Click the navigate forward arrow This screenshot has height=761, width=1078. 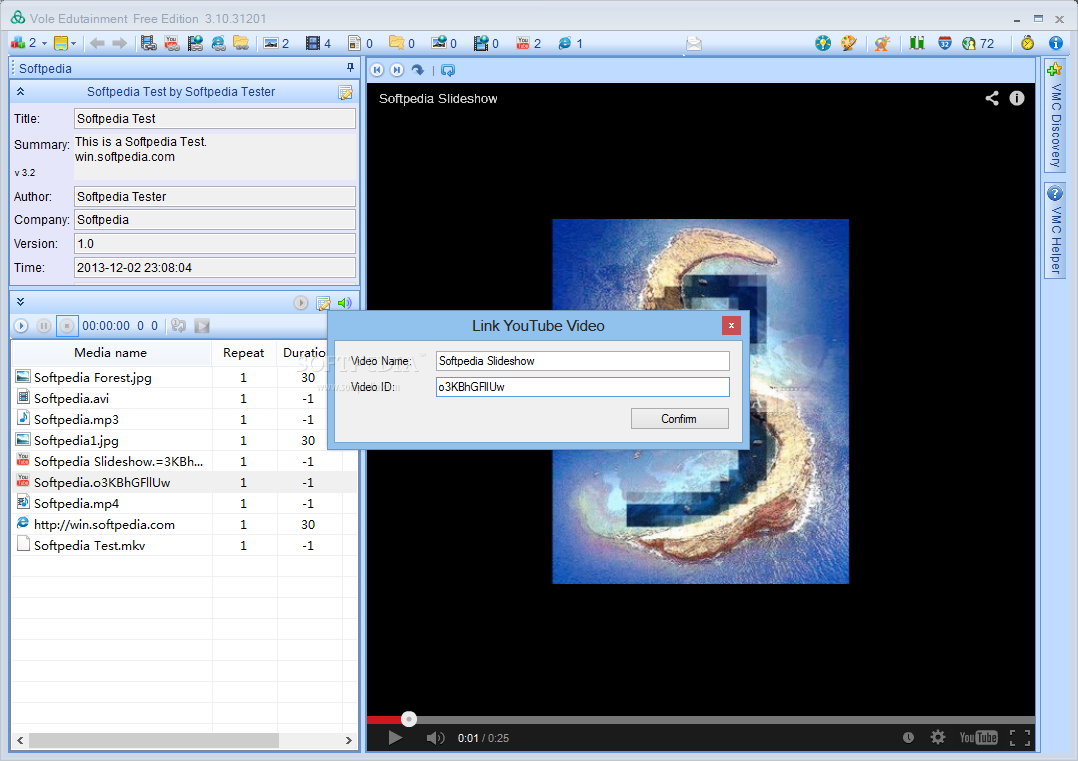tap(120, 43)
